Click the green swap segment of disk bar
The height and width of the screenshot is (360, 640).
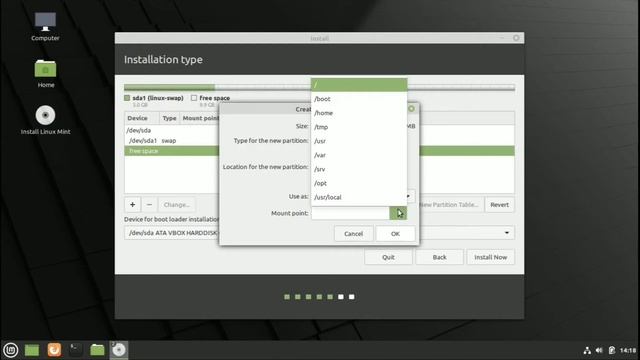tap(169, 87)
